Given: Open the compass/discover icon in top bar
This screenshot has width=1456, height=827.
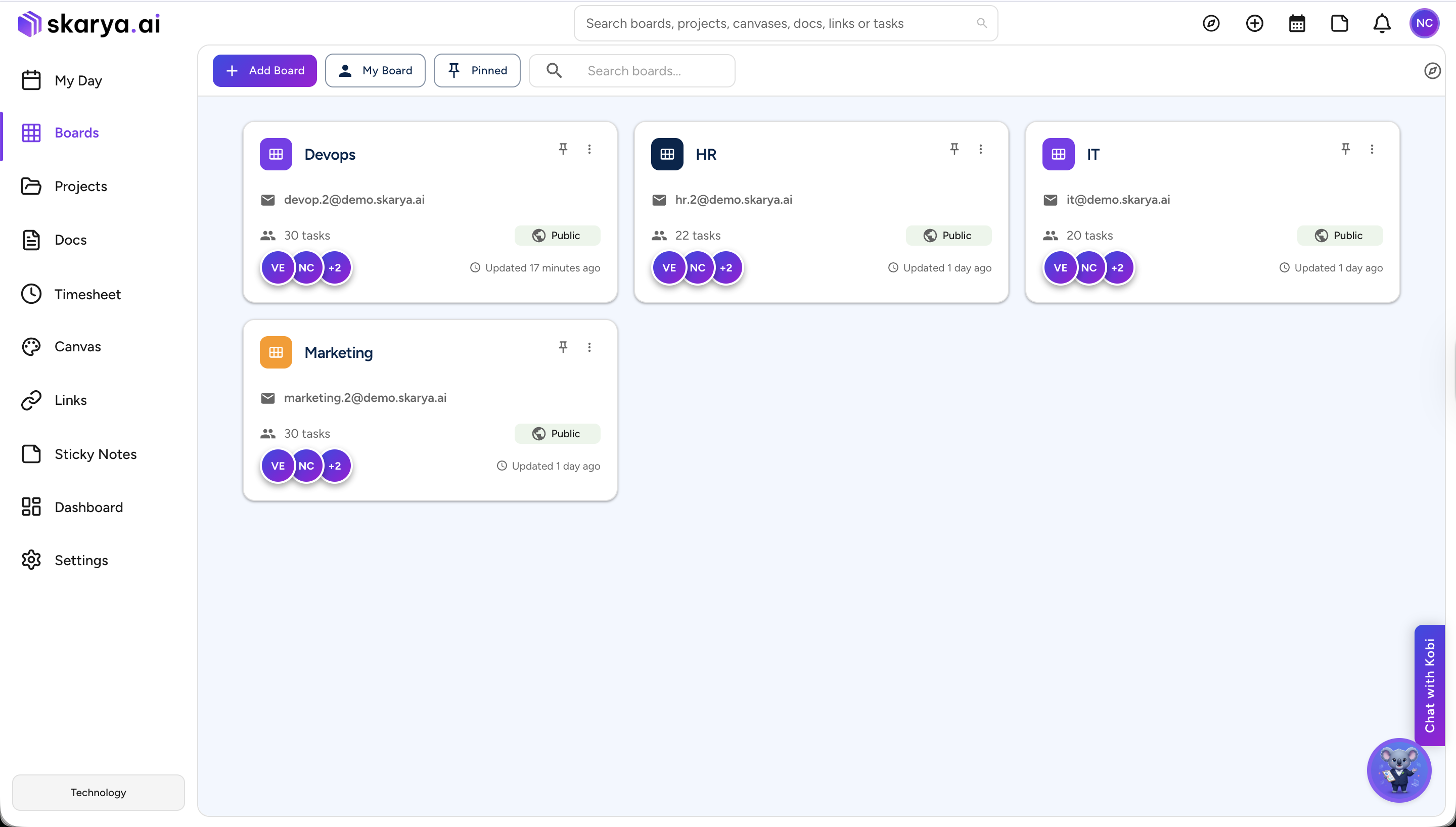Looking at the screenshot, I should point(1212,23).
